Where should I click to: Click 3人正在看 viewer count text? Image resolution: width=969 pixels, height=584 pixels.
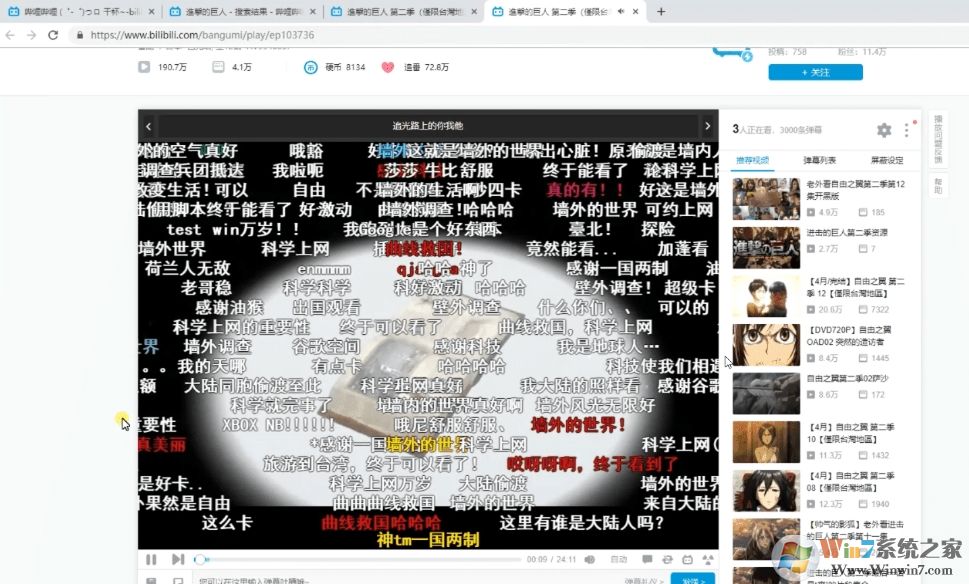pos(751,130)
